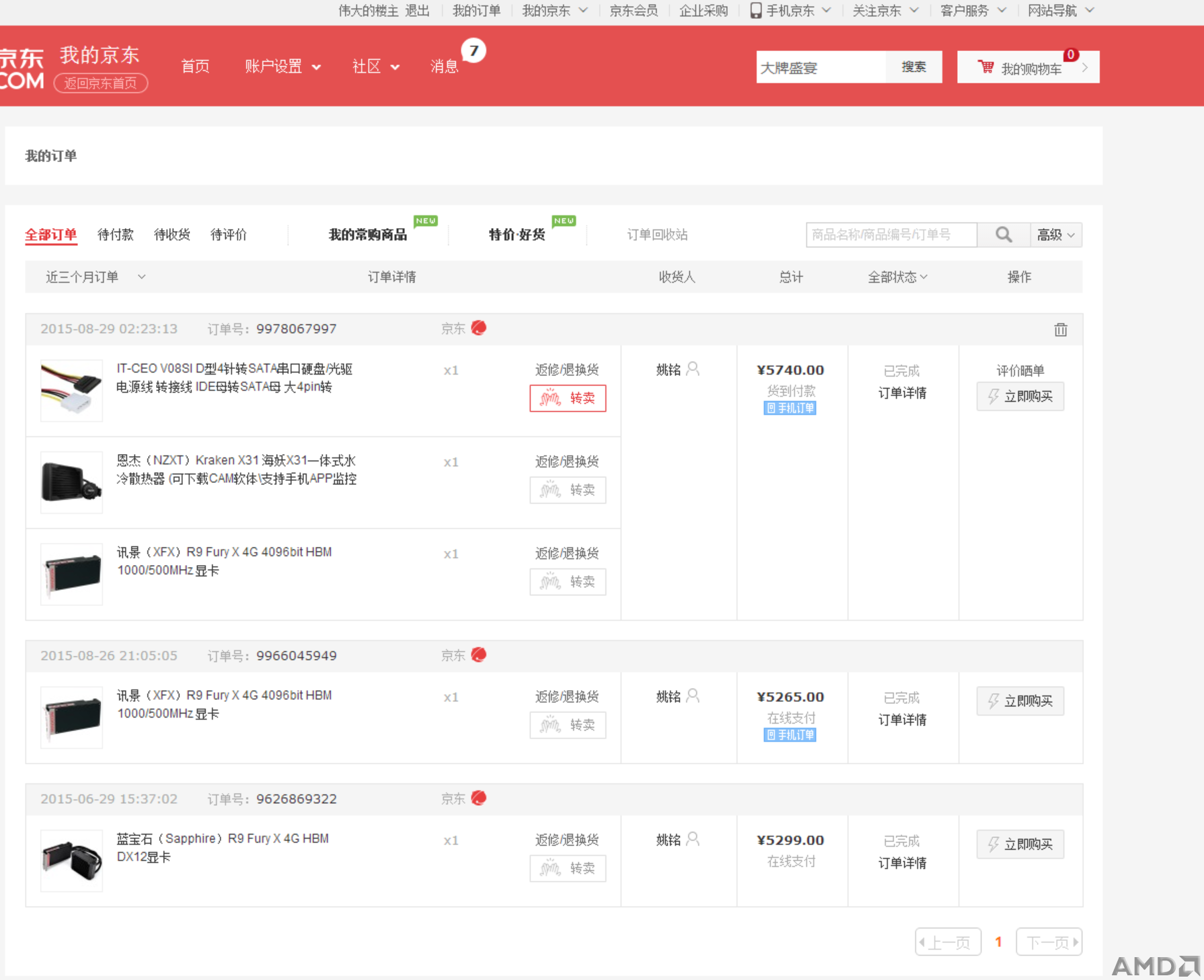Image resolution: width=1204 pixels, height=980 pixels.
Task: Click the highlighted red 转卖 button for IT-CEO cable
Action: (x=568, y=398)
